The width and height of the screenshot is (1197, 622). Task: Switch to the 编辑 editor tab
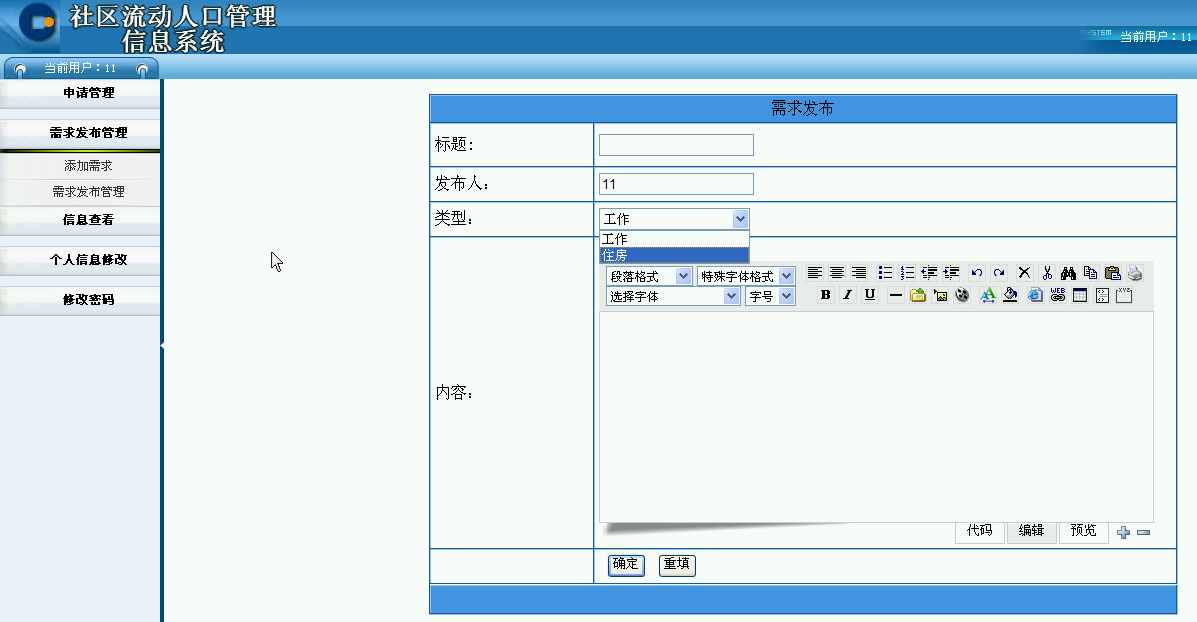[1031, 530]
